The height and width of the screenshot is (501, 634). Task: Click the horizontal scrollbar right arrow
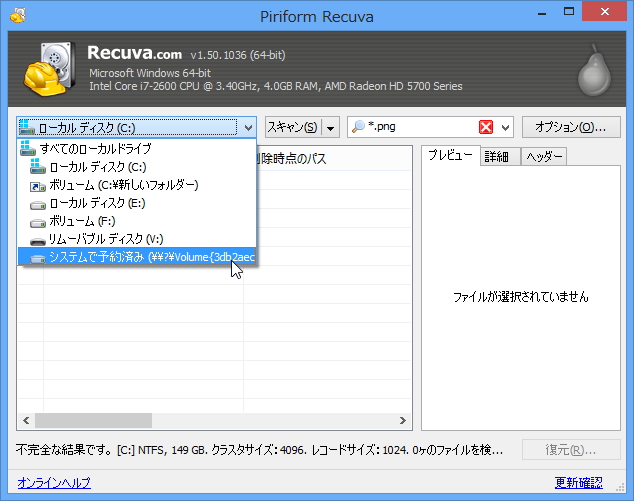[x=403, y=421]
